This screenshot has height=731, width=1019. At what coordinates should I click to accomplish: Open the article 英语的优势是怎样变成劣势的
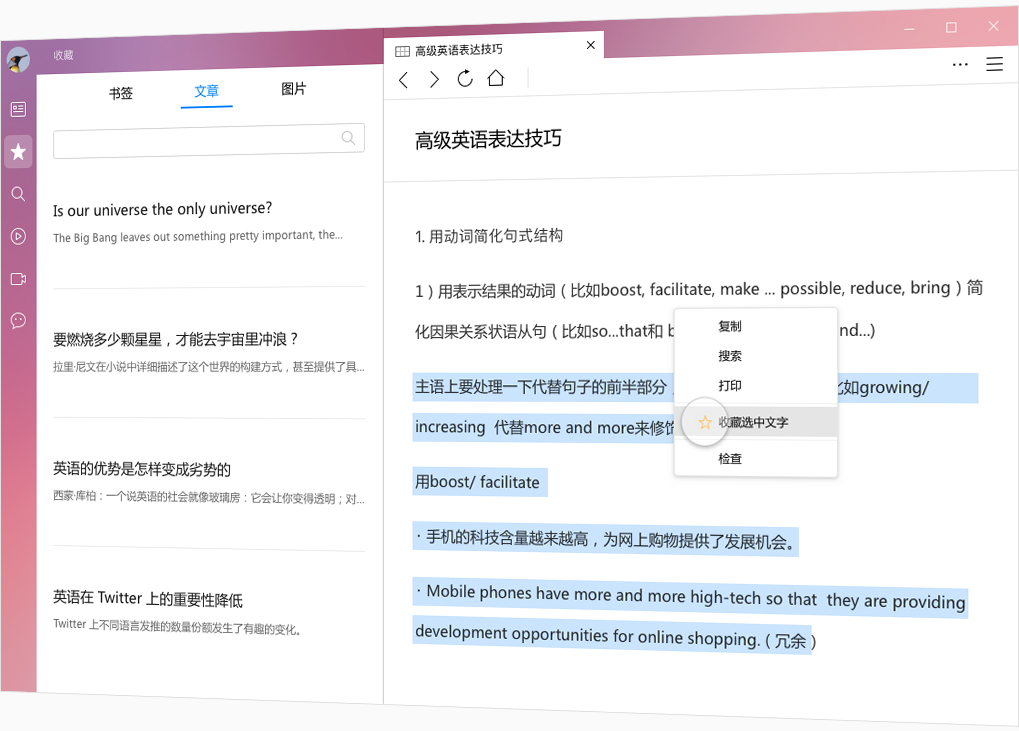pos(142,469)
